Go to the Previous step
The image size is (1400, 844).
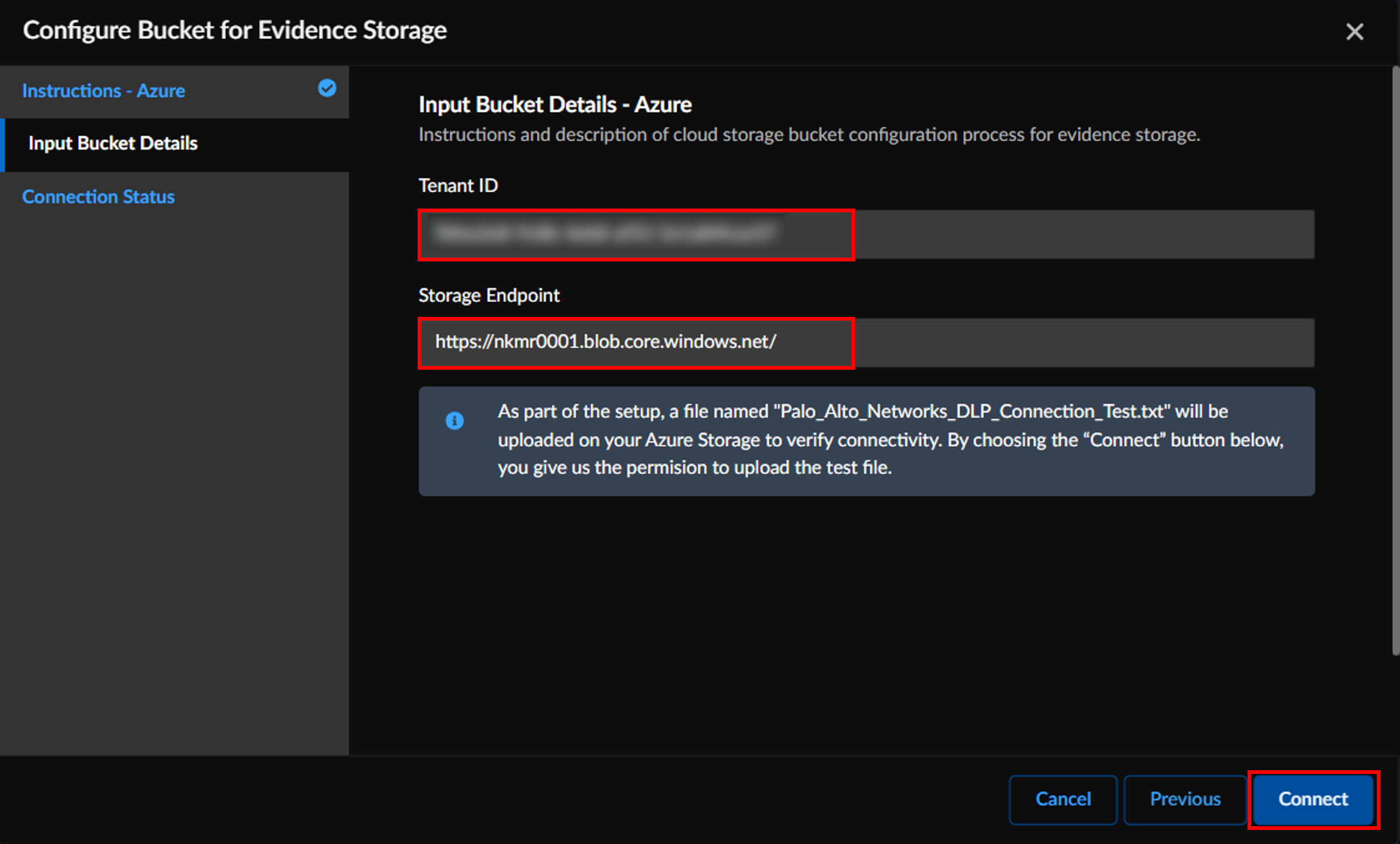1184,799
